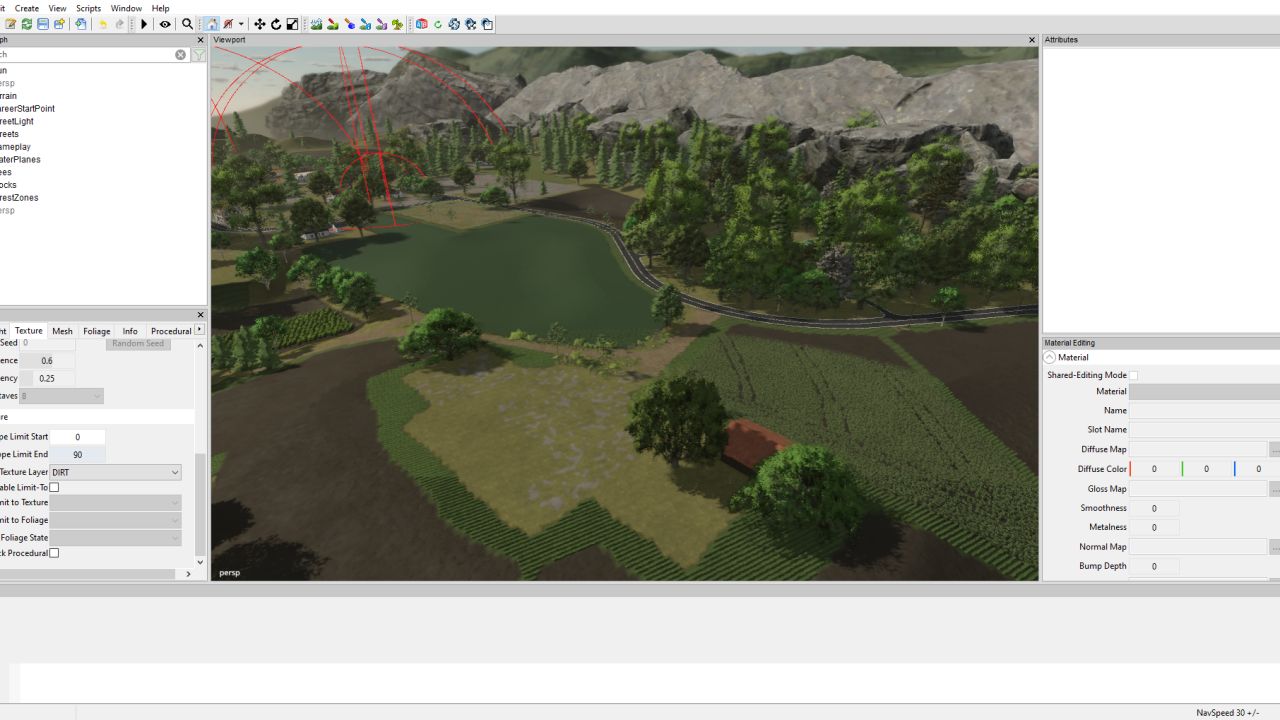
Task: Click the magnifying glass search icon
Action: click(187, 24)
